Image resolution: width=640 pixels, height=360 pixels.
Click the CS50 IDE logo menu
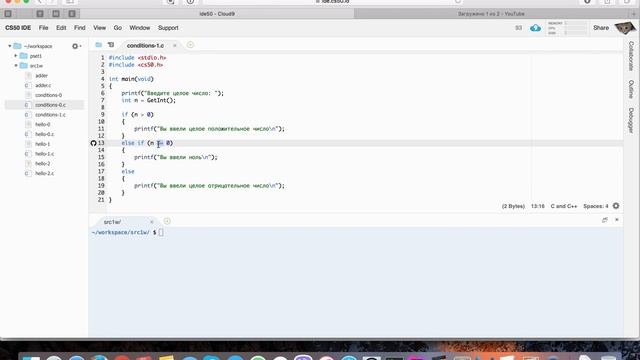point(18,28)
